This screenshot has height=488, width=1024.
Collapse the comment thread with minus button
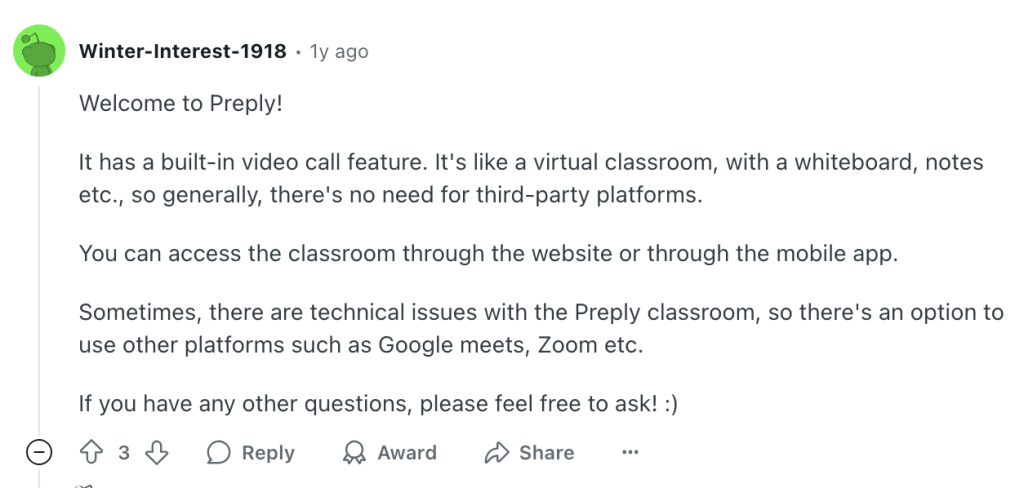coord(39,453)
